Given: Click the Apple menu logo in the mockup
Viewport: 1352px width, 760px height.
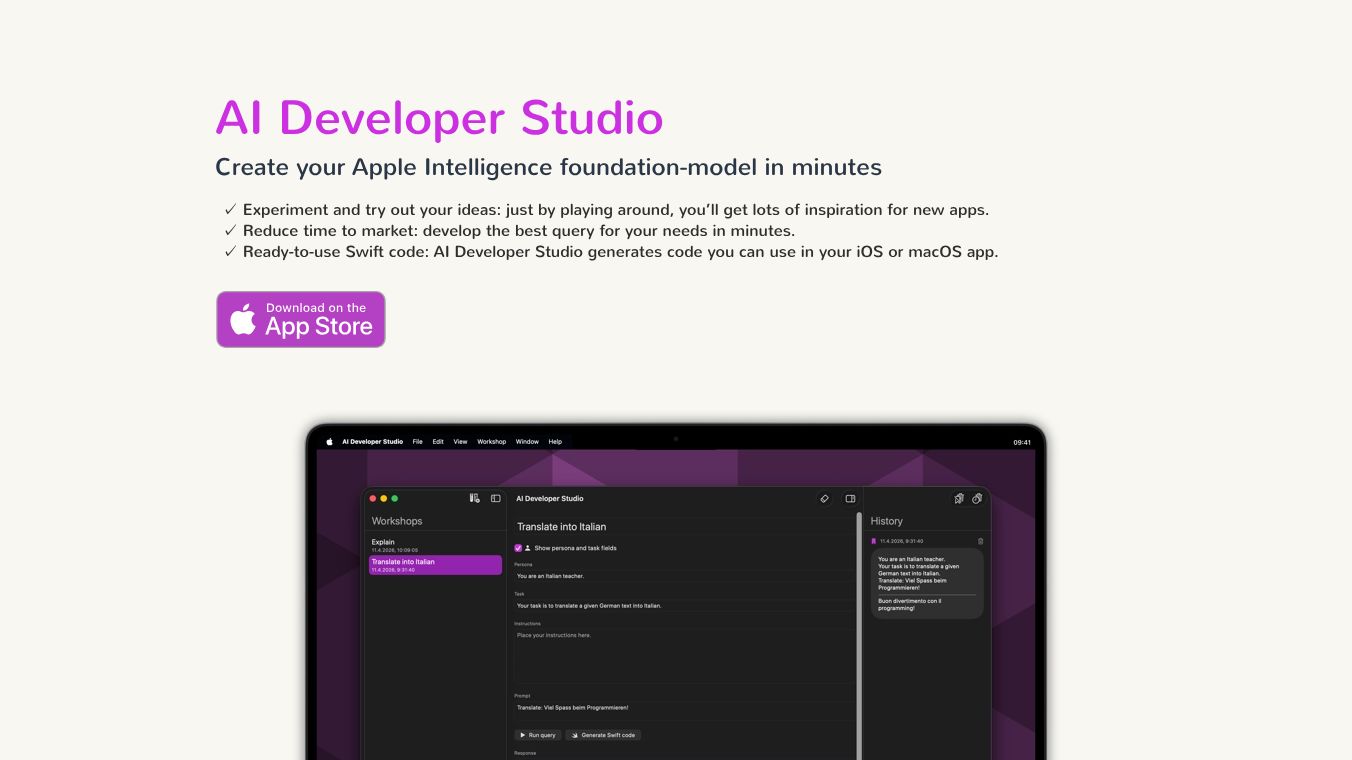Looking at the screenshot, I should tap(329, 441).
